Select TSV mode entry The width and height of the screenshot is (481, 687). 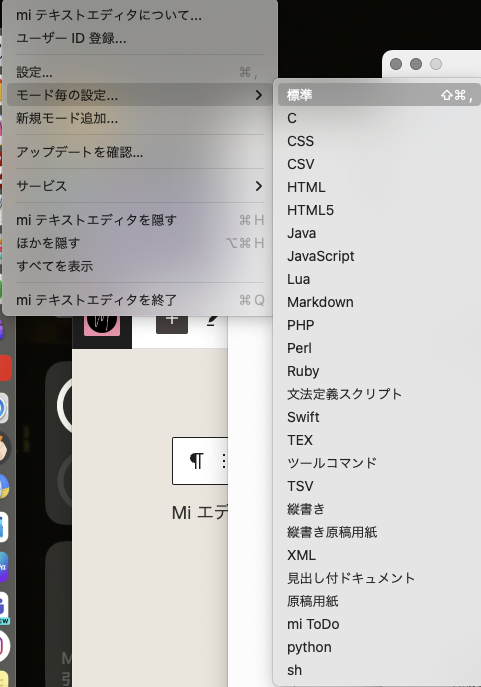(x=379, y=486)
